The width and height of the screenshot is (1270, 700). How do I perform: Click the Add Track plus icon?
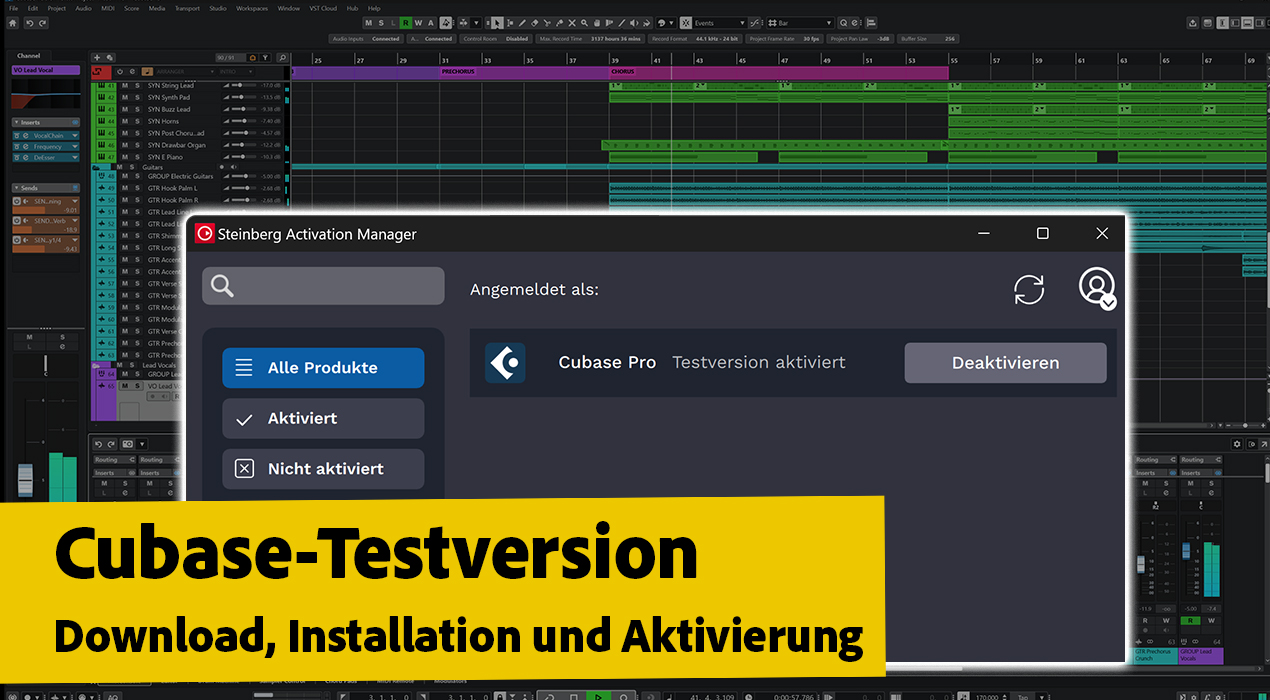point(97,57)
